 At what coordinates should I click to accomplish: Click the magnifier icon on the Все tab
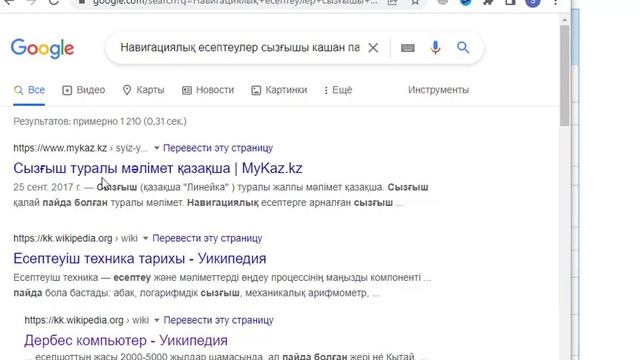(18, 90)
